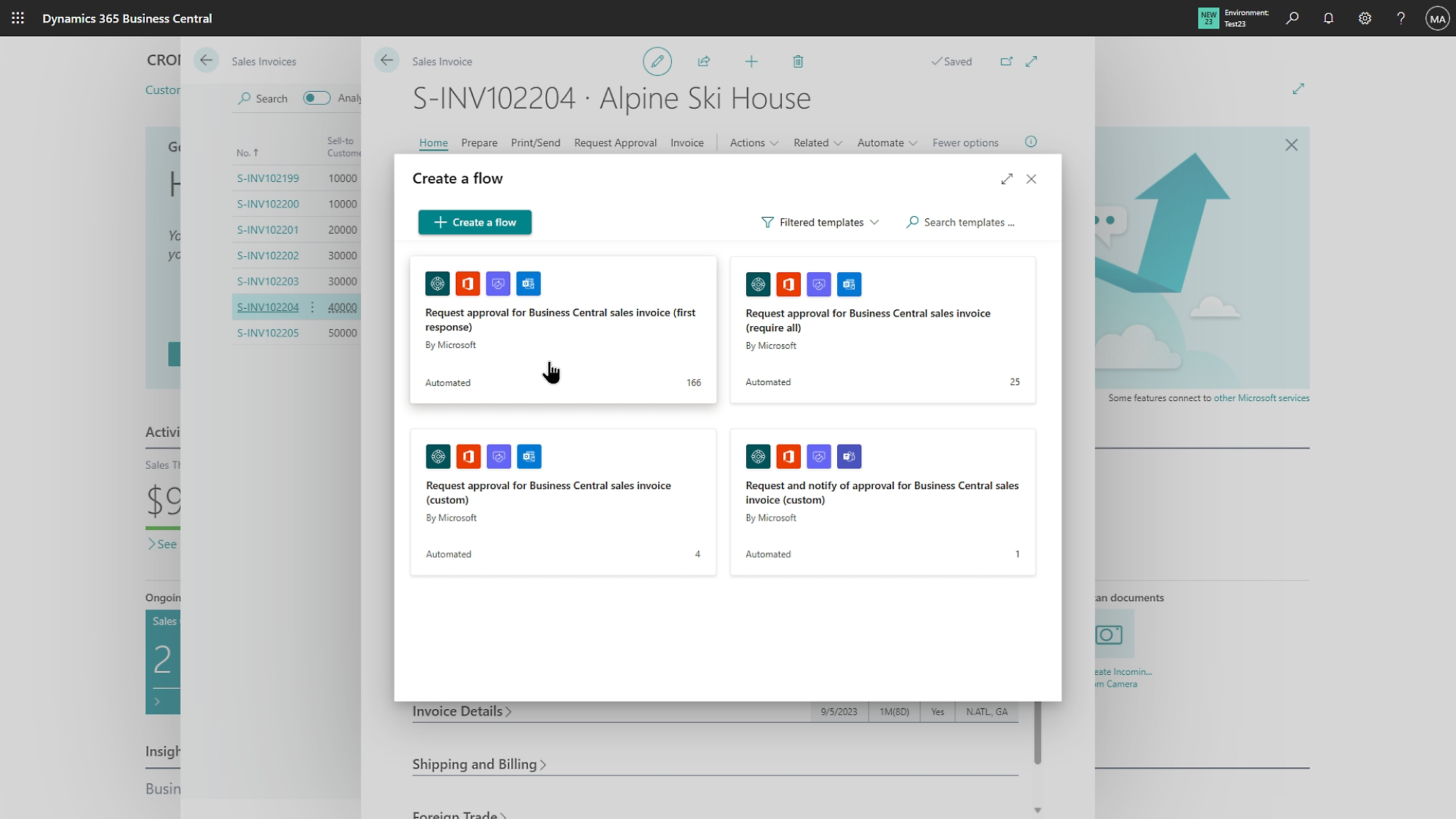Open the Request Approval tab

pos(615,143)
